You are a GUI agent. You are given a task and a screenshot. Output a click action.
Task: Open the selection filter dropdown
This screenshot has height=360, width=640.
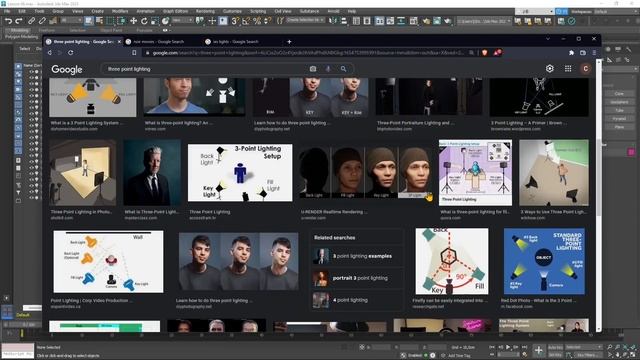71,20
